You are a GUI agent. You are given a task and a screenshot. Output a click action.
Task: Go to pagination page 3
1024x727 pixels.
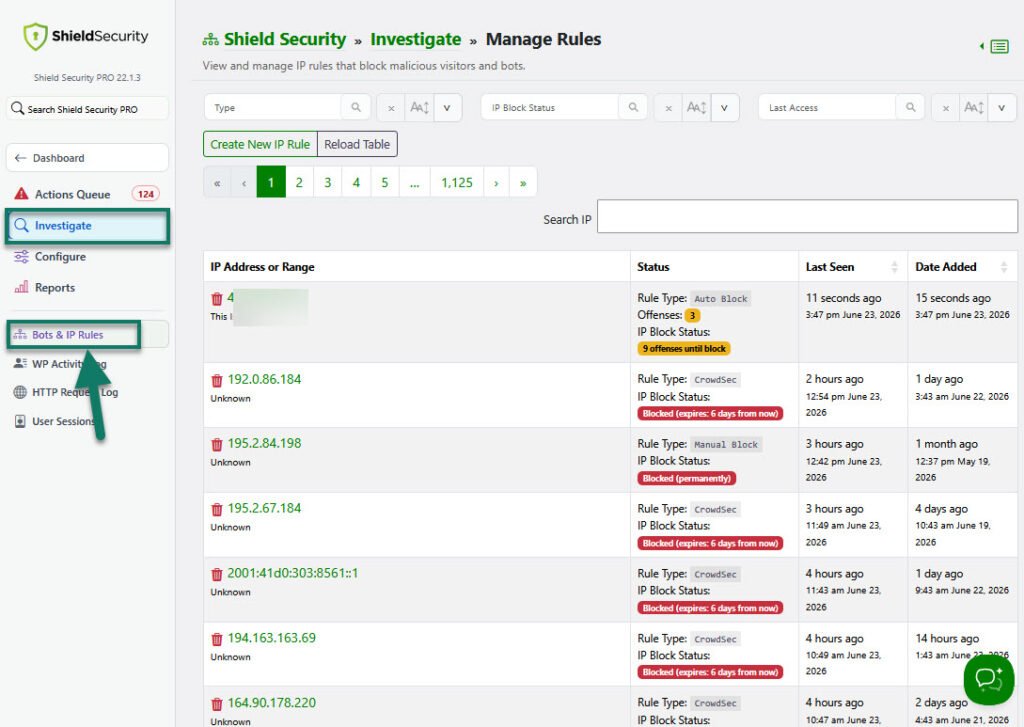(x=328, y=182)
